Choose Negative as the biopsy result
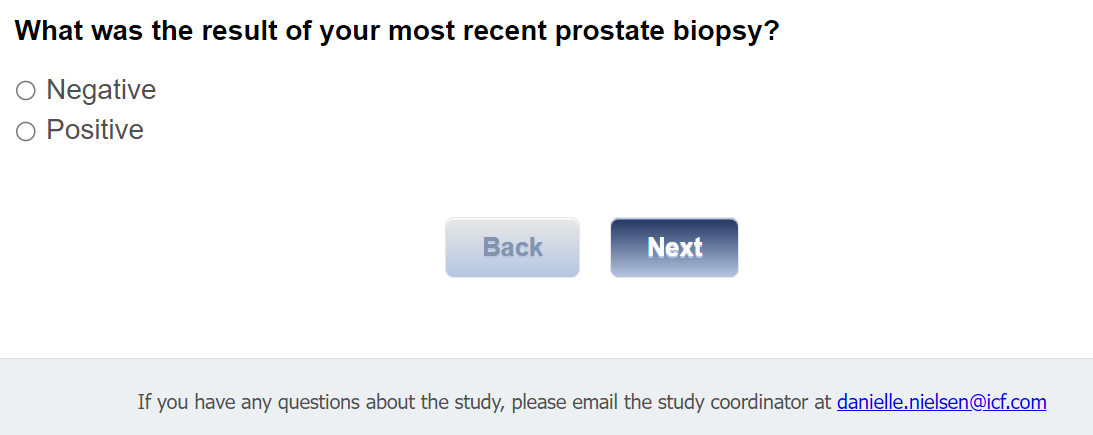The width and height of the screenshot is (1093, 435). click(x=26, y=91)
